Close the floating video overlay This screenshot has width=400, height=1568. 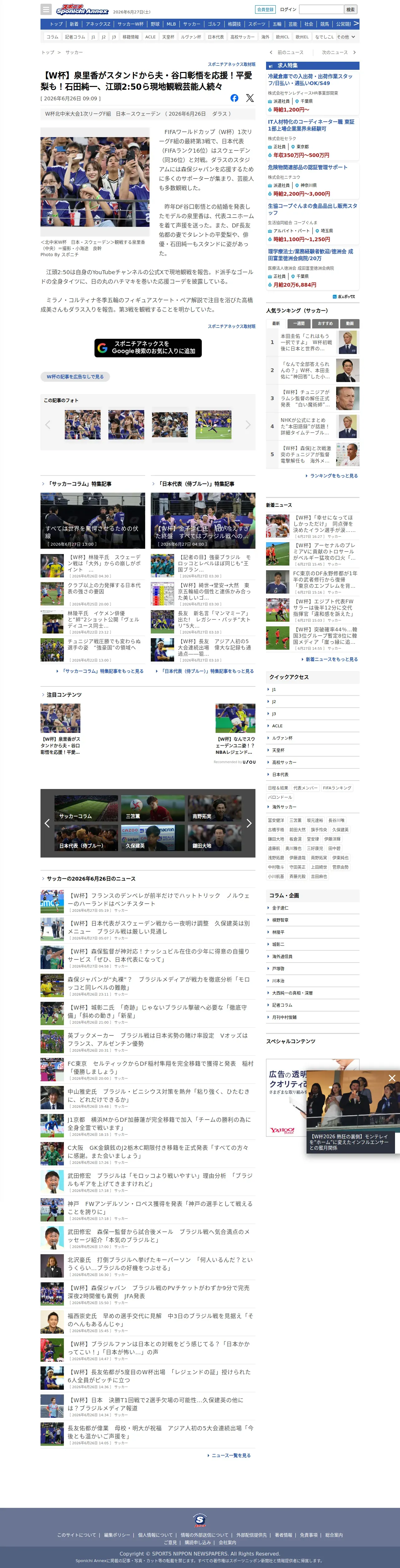point(392,1078)
